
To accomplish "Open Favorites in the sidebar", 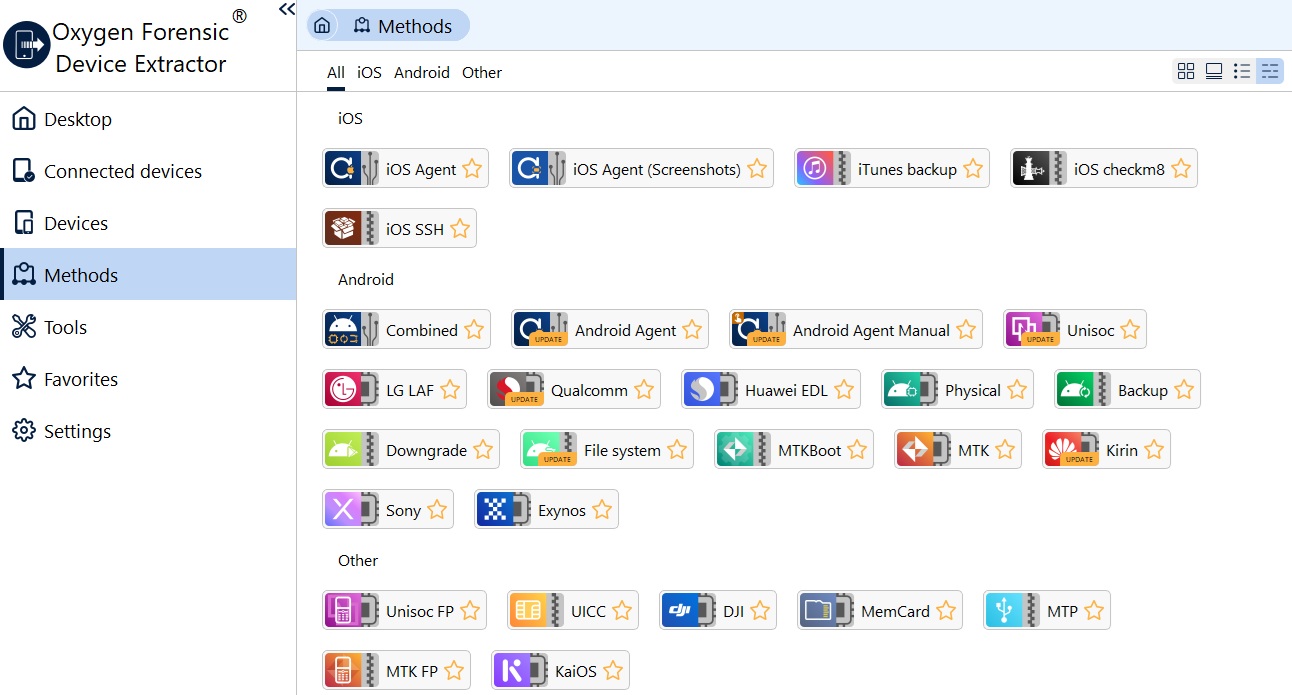I will [x=148, y=379].
